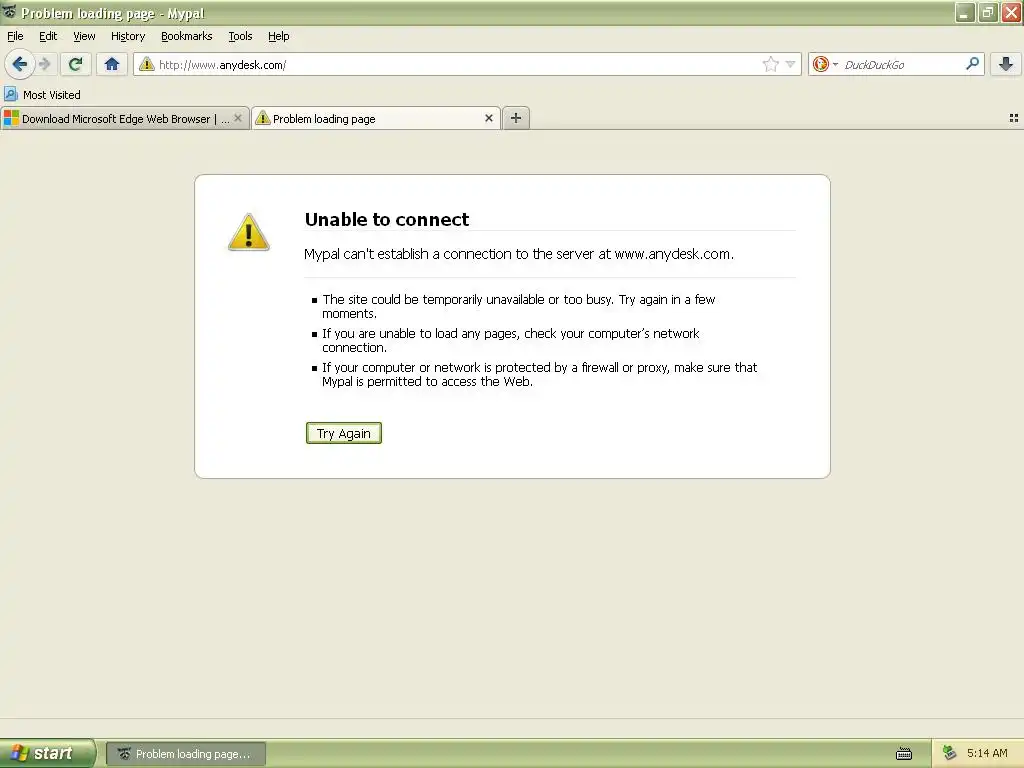Image resolution: width=1024 pixels, height=768 pixels.
Task: Open the History menu
Action: tap(128, 36)
